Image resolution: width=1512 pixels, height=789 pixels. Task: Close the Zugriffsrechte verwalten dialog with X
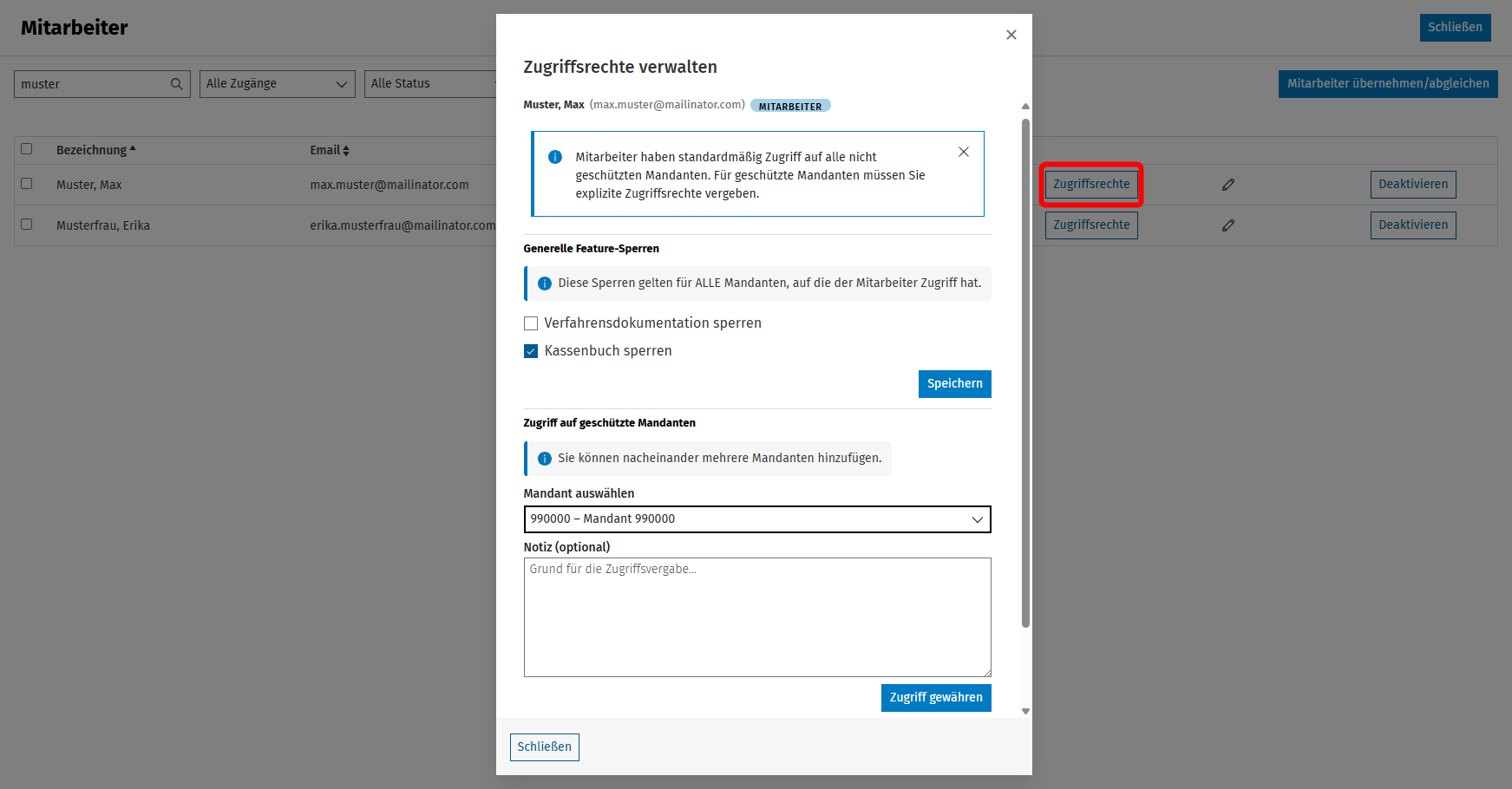1011,35
